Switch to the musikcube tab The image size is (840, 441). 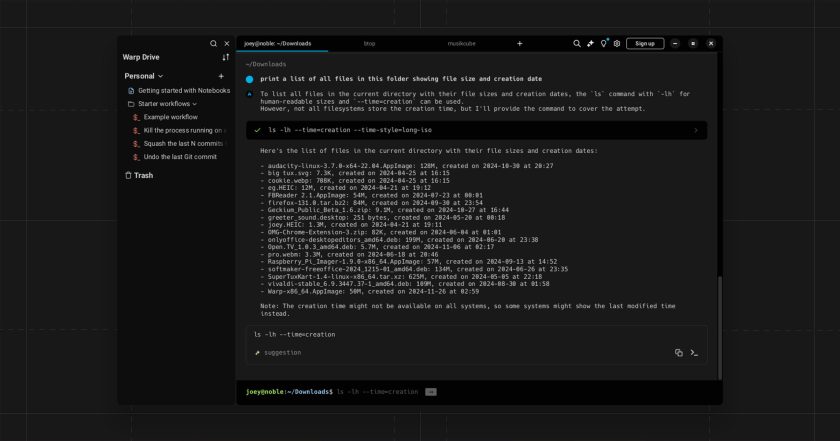(x=461, y=43)
